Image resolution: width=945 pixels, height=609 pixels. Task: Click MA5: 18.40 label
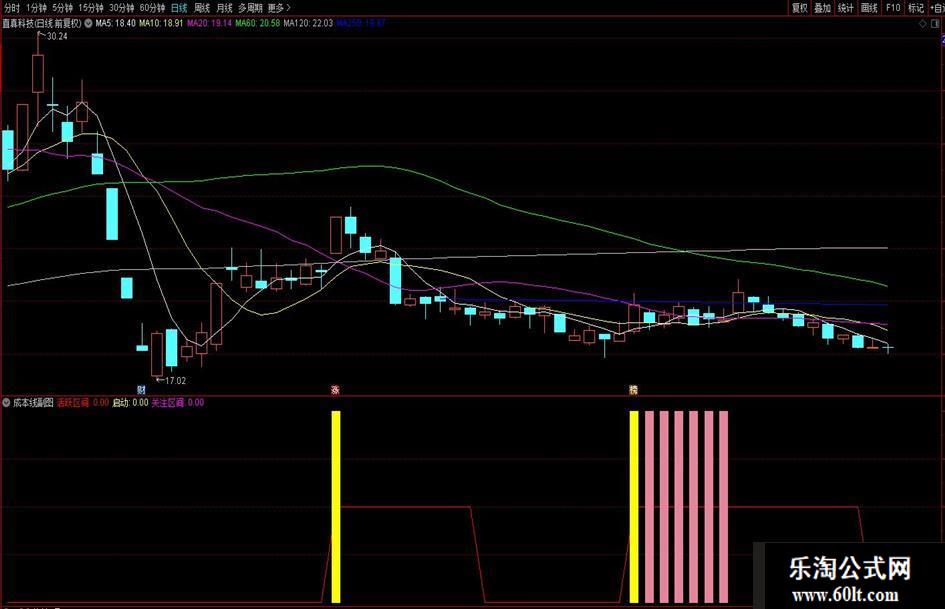(116, 24)
